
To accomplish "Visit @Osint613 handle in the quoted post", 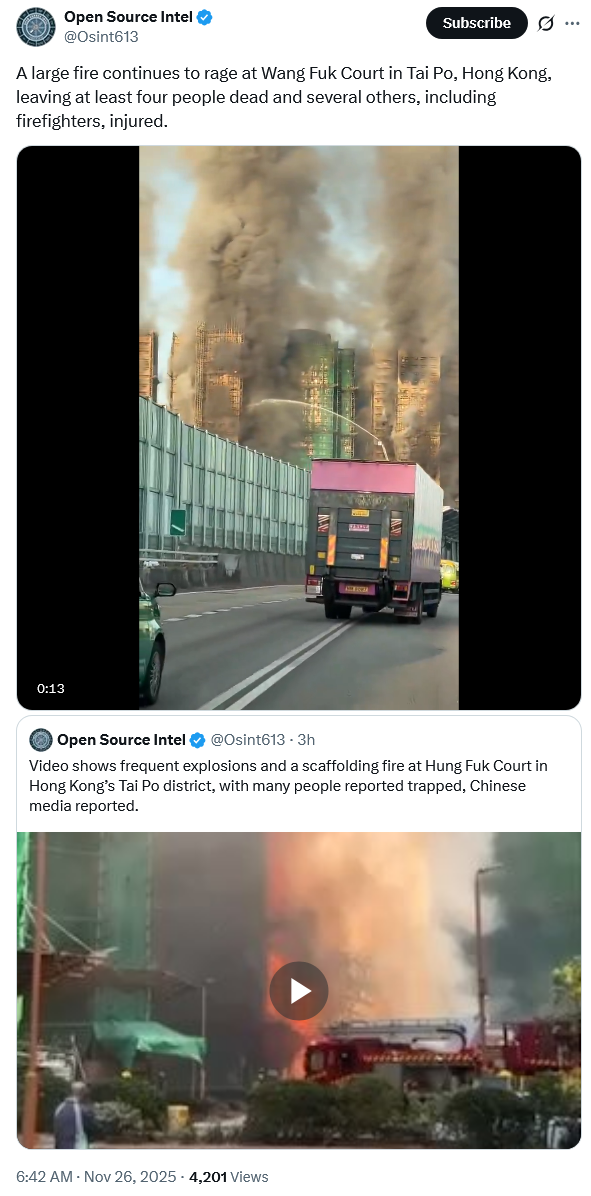I will point(248,740).
